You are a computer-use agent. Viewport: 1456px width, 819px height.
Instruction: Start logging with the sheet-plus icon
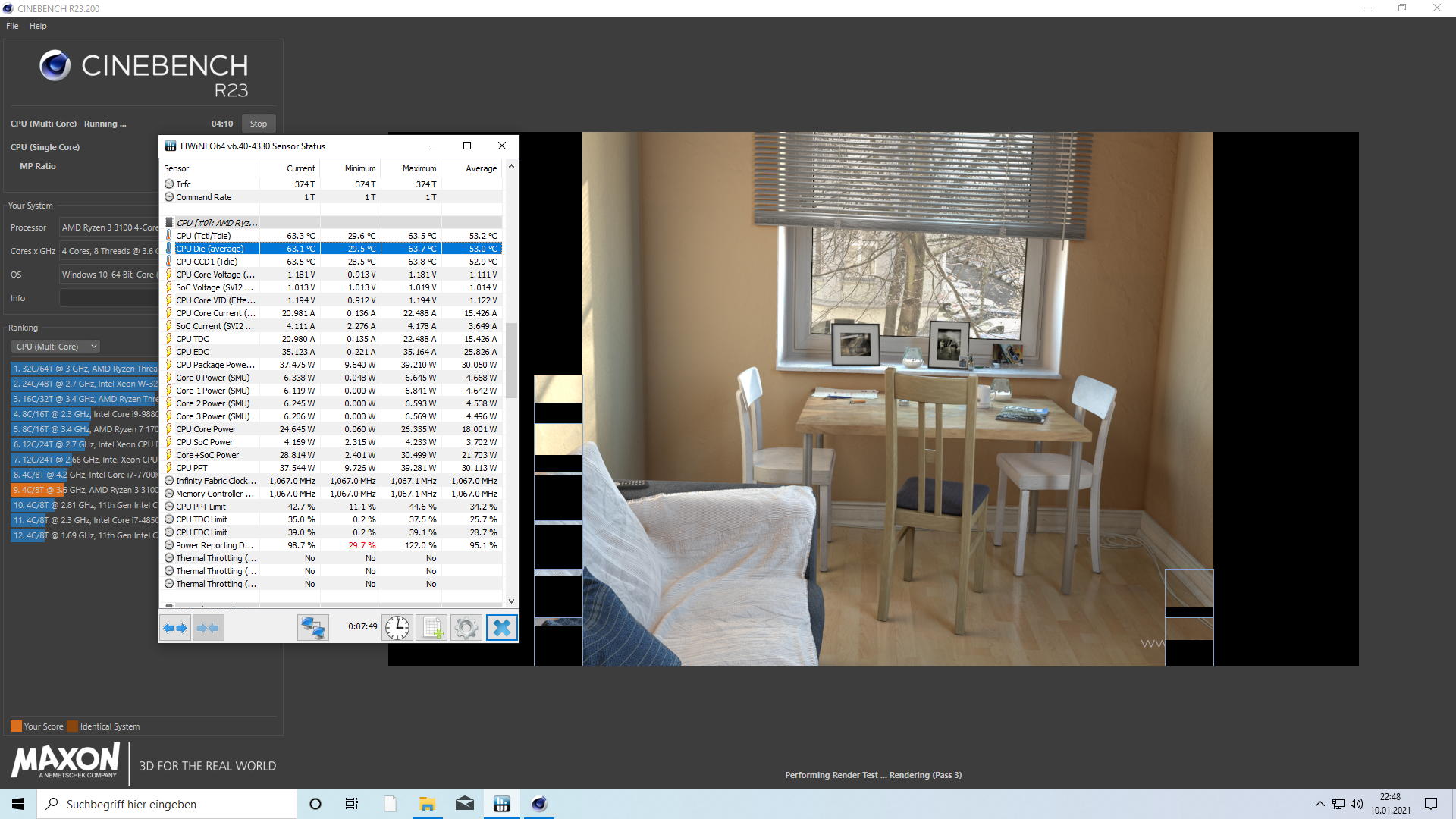tap(432, 628)
